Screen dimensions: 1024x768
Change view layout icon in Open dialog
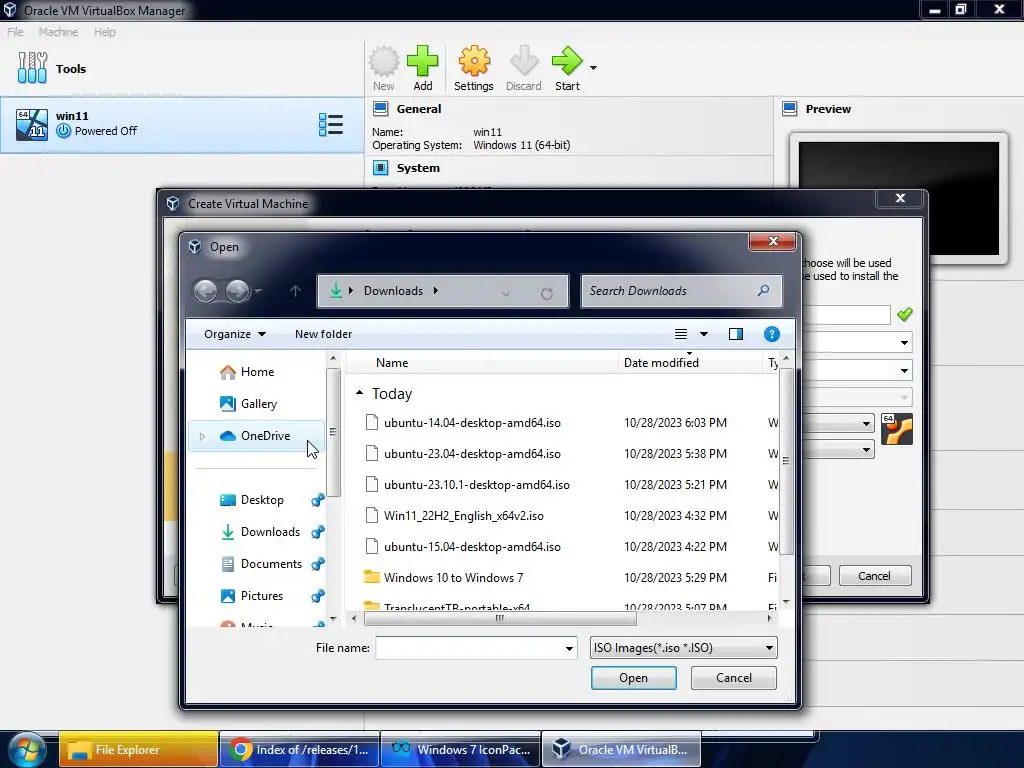click(680, 334)
